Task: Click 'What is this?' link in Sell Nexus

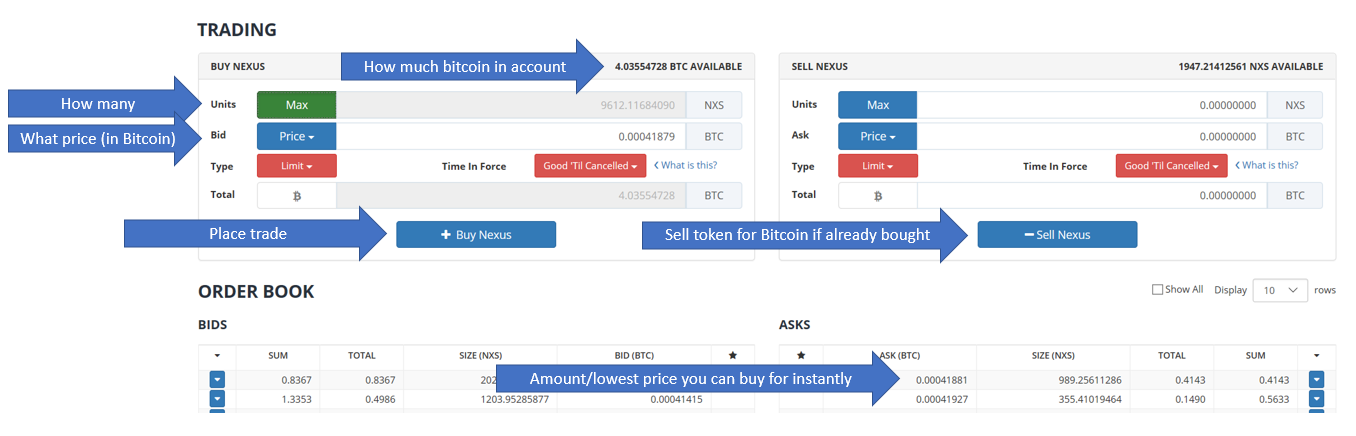Action: 1267,166
